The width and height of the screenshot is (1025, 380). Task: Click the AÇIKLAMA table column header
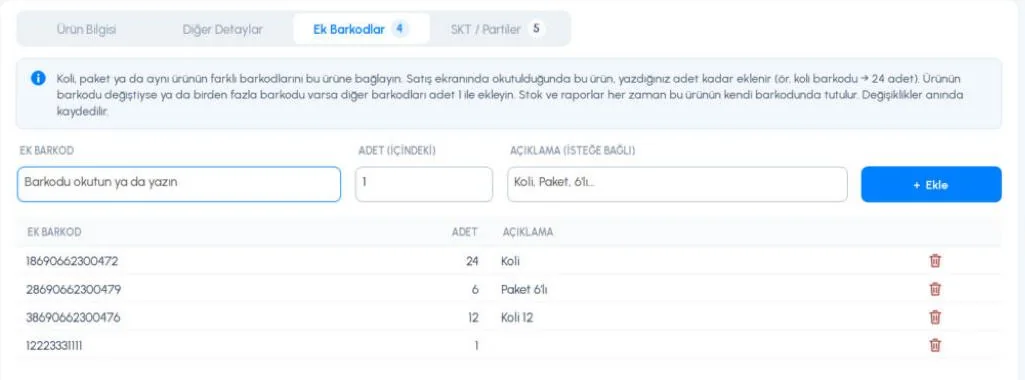tap(528, 232)
